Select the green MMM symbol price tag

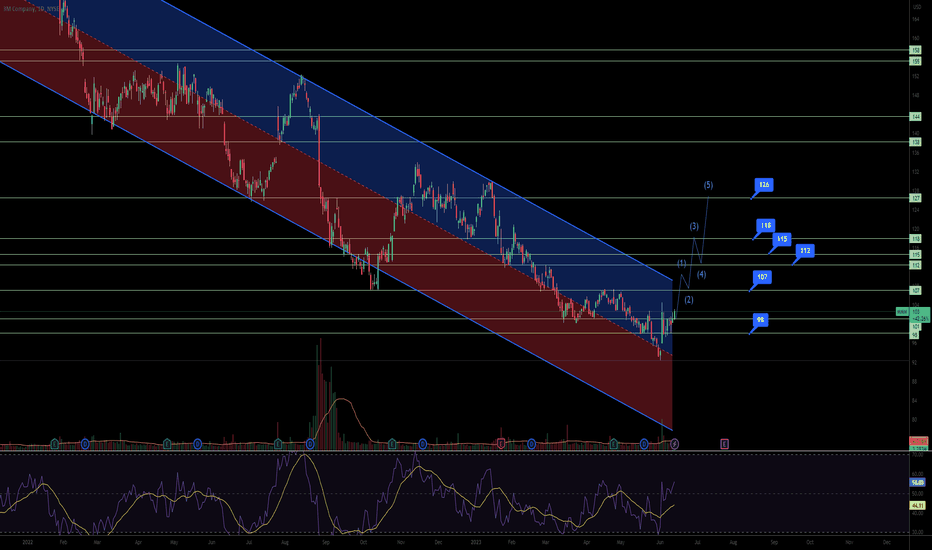click(x=902, y=312)
